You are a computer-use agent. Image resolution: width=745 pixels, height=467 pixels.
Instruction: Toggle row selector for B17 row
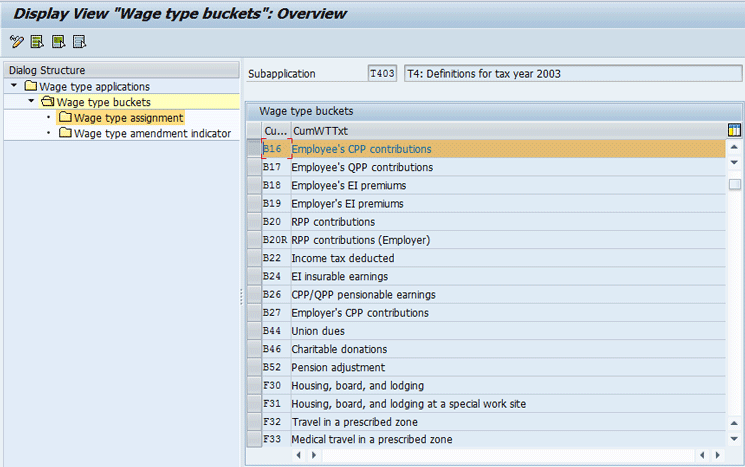[x=253, y=167]
